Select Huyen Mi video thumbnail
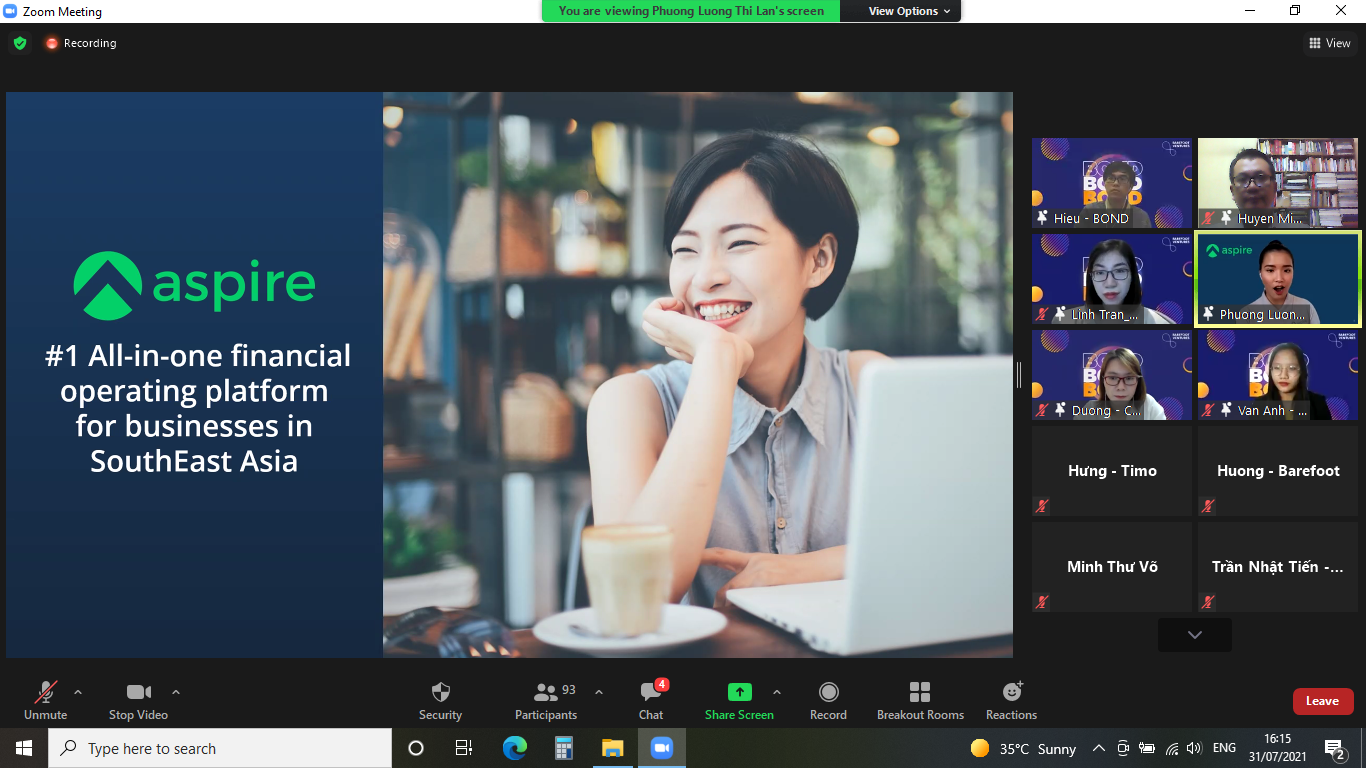The image size is (1366, 768). click(1278, 183)
